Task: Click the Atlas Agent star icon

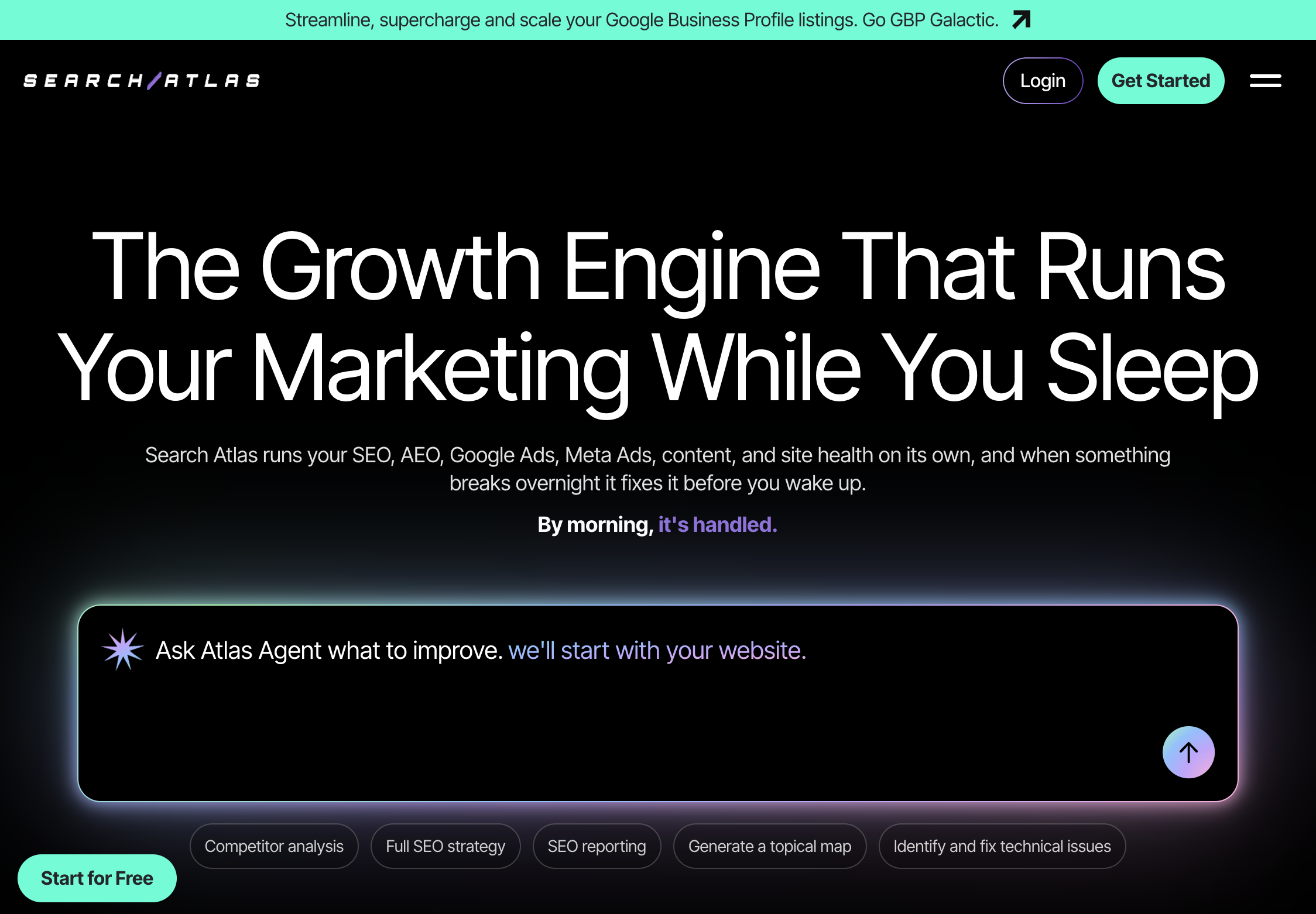Action: point(122,650)
